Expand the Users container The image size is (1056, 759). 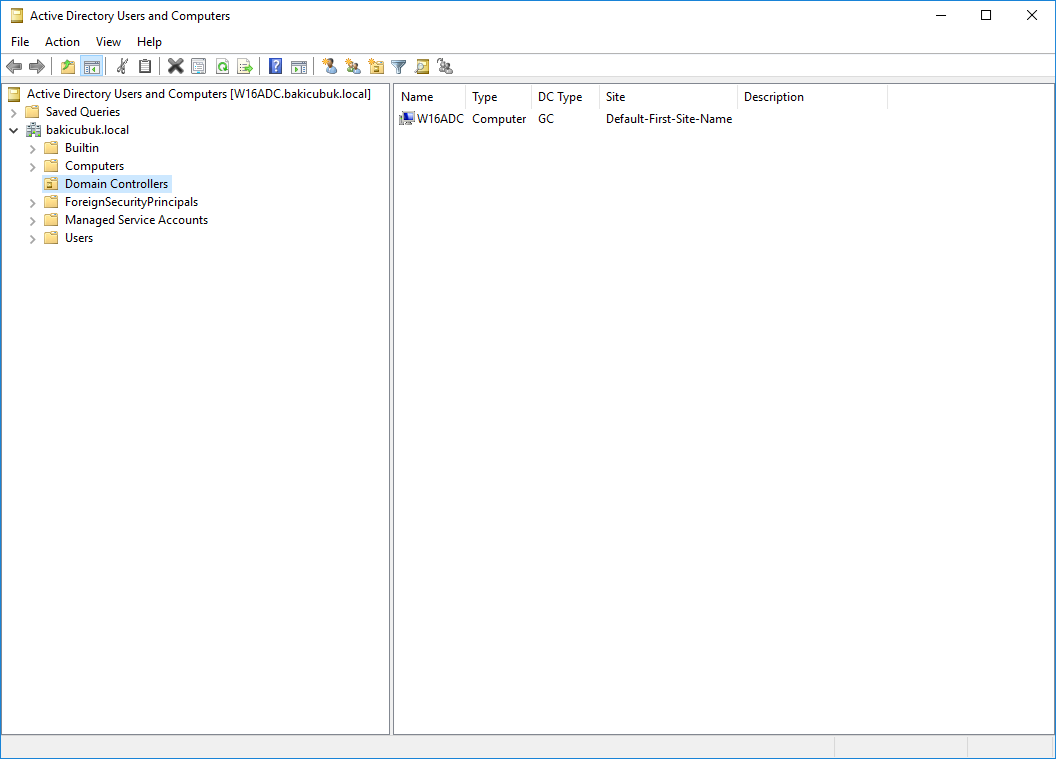coord(32,238)
